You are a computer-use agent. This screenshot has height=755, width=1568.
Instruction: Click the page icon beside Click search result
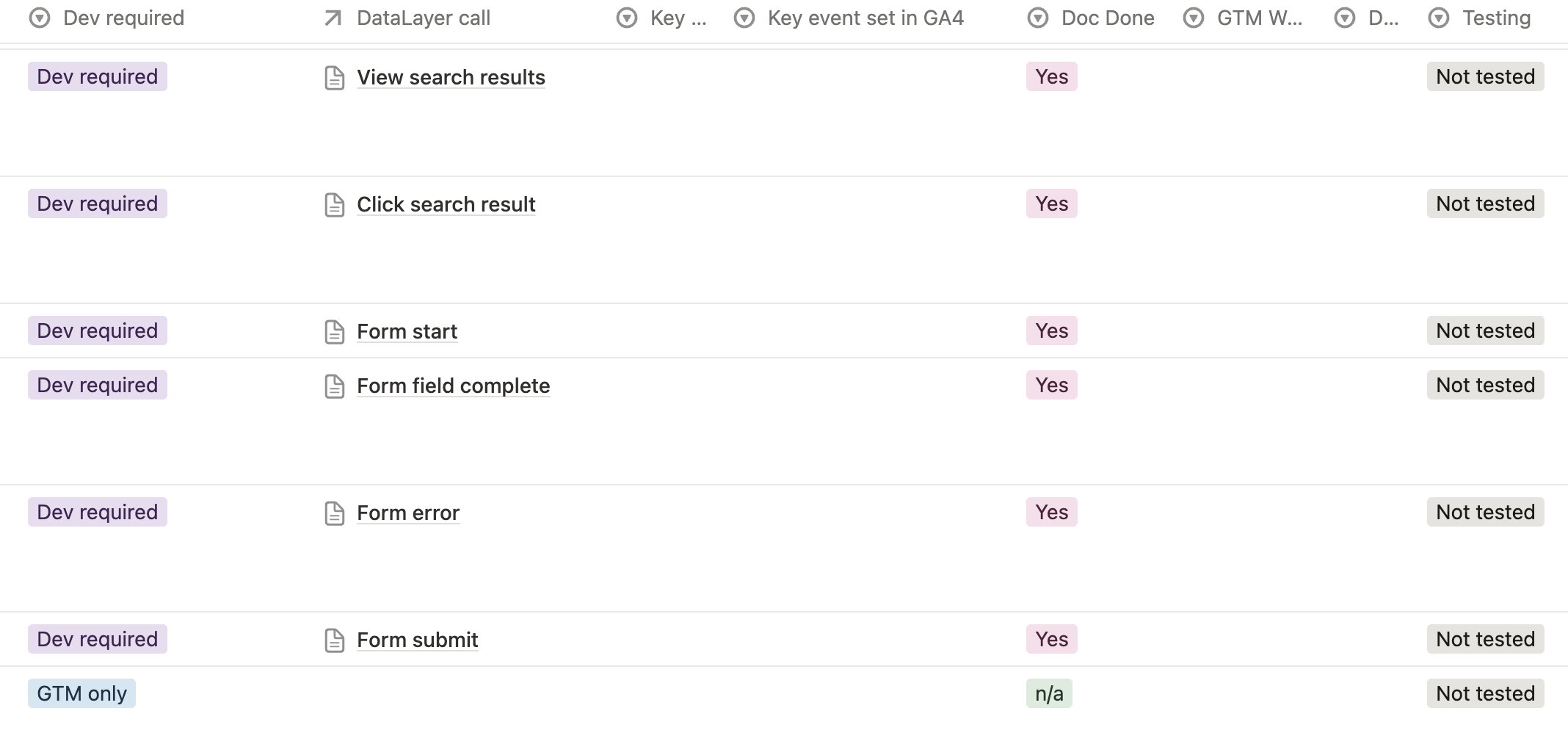point(335,205)
